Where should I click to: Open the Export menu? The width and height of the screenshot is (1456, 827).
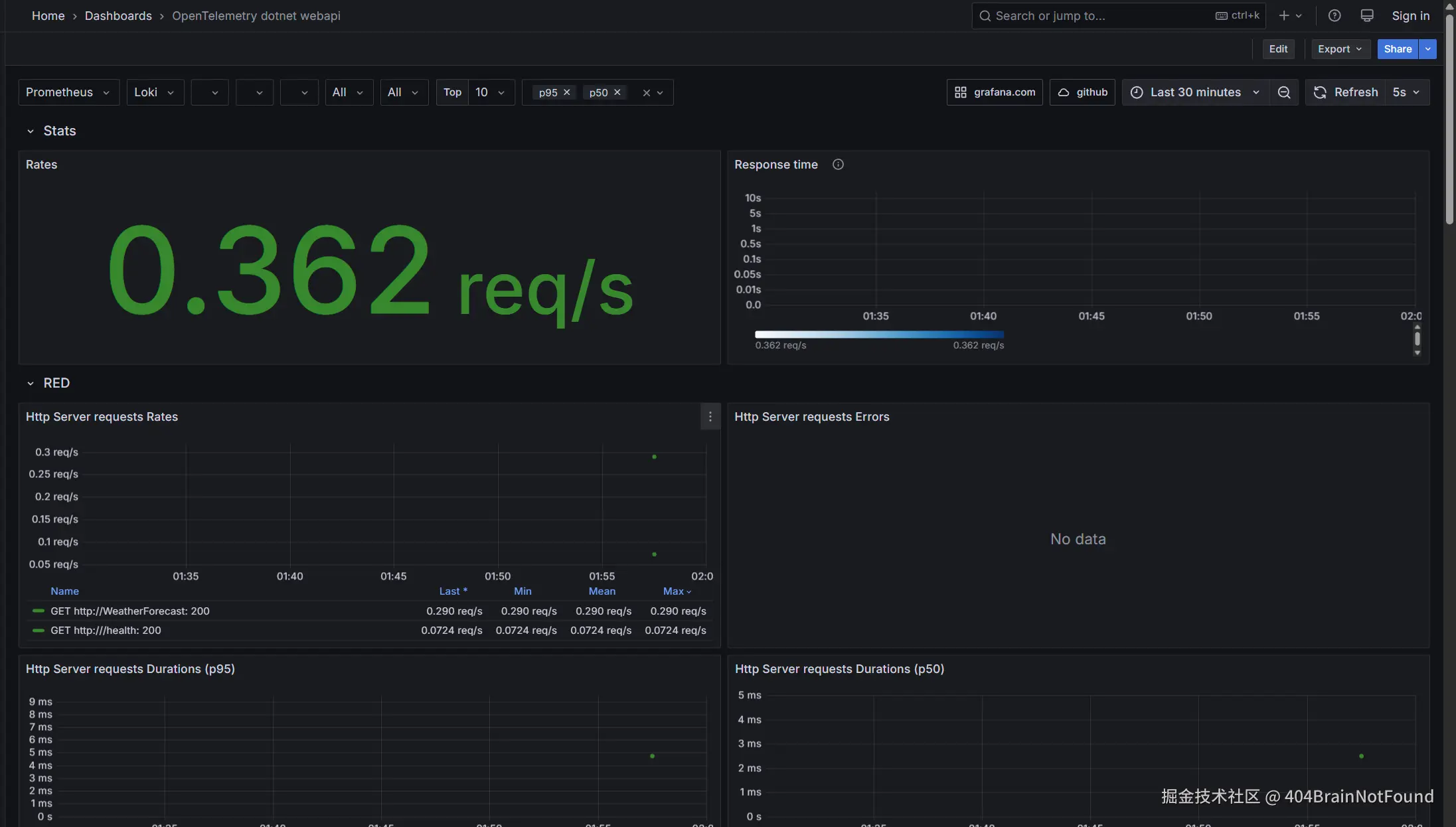pos(1339,49)
